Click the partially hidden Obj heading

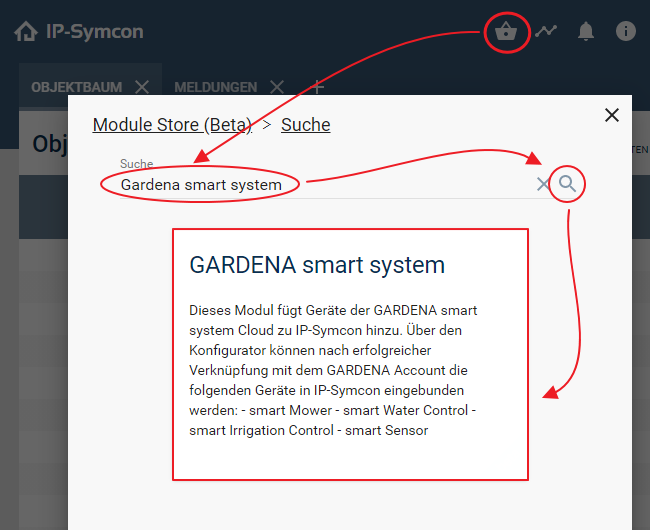click(x=49, y=144)
